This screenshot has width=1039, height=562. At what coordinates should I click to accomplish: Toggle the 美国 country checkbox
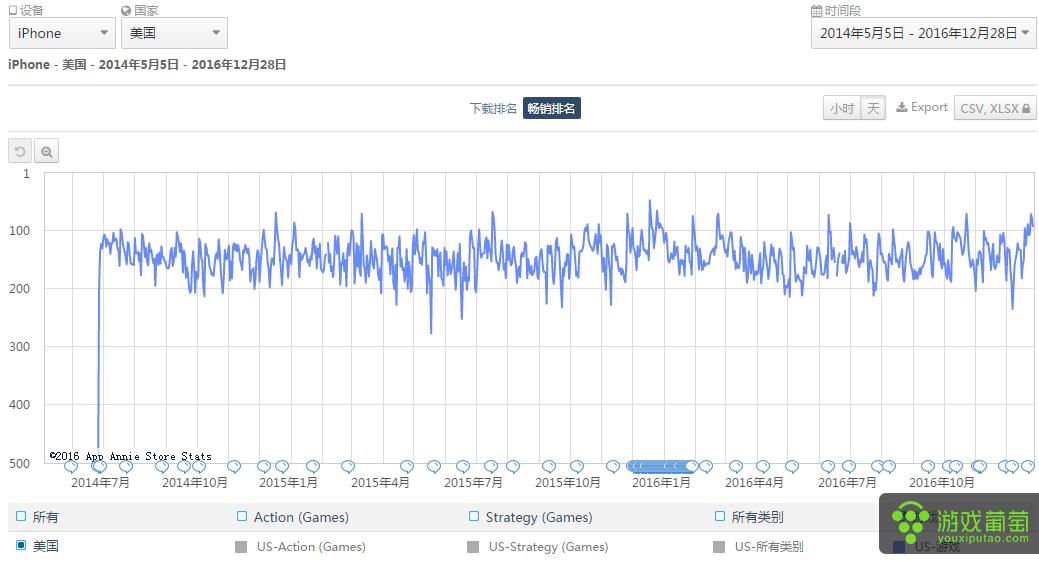[x=21, y=546]
